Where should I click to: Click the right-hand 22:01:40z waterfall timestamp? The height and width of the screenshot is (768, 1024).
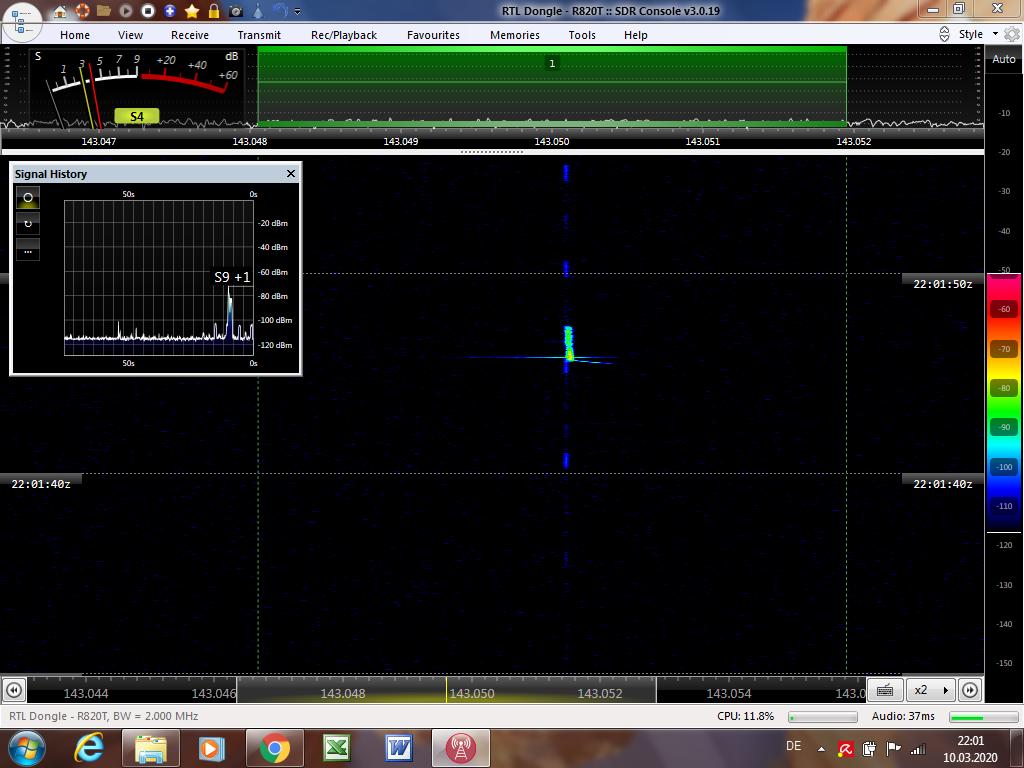click(942, 484)
